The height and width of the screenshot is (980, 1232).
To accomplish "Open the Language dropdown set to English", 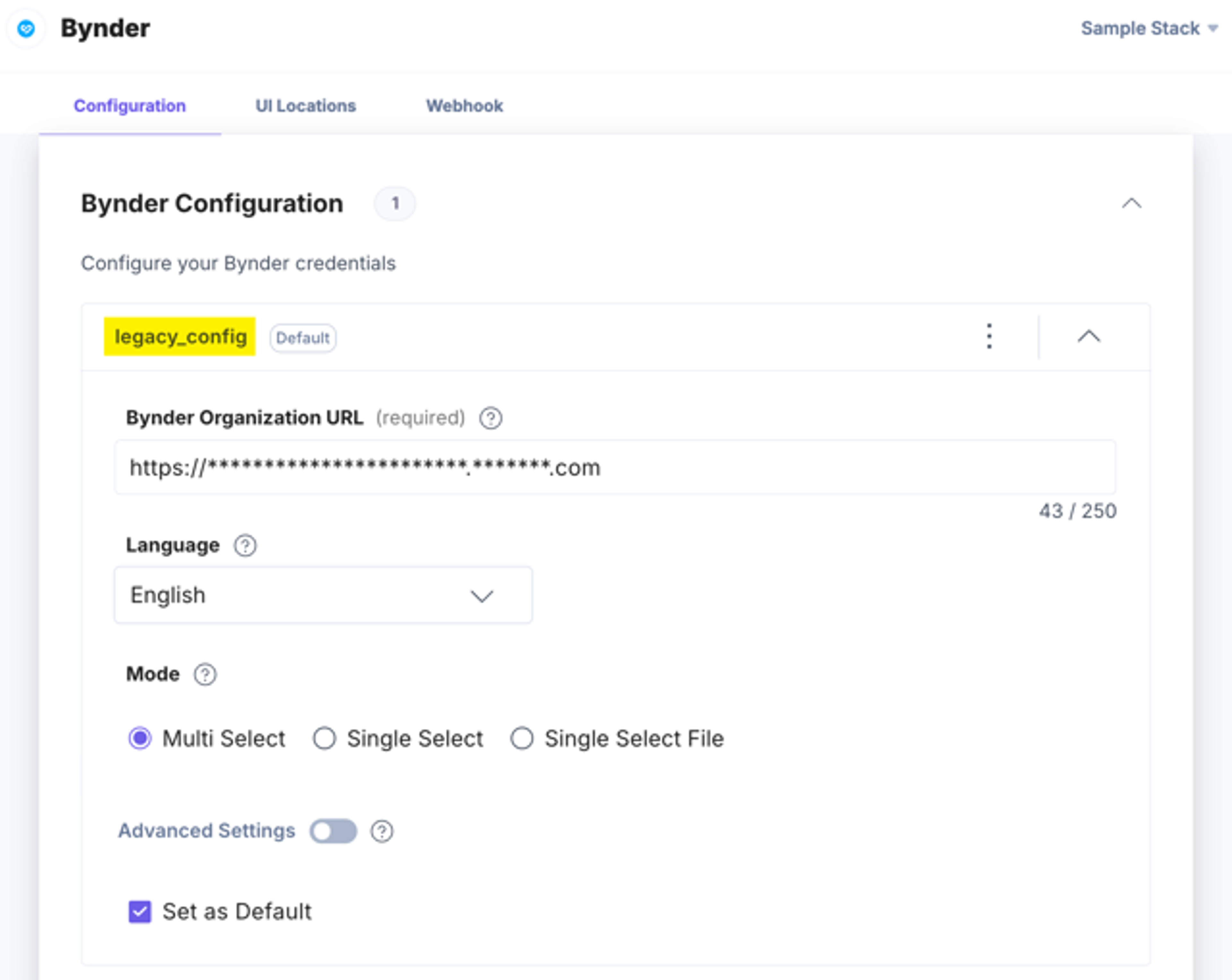I will point(323,596).
